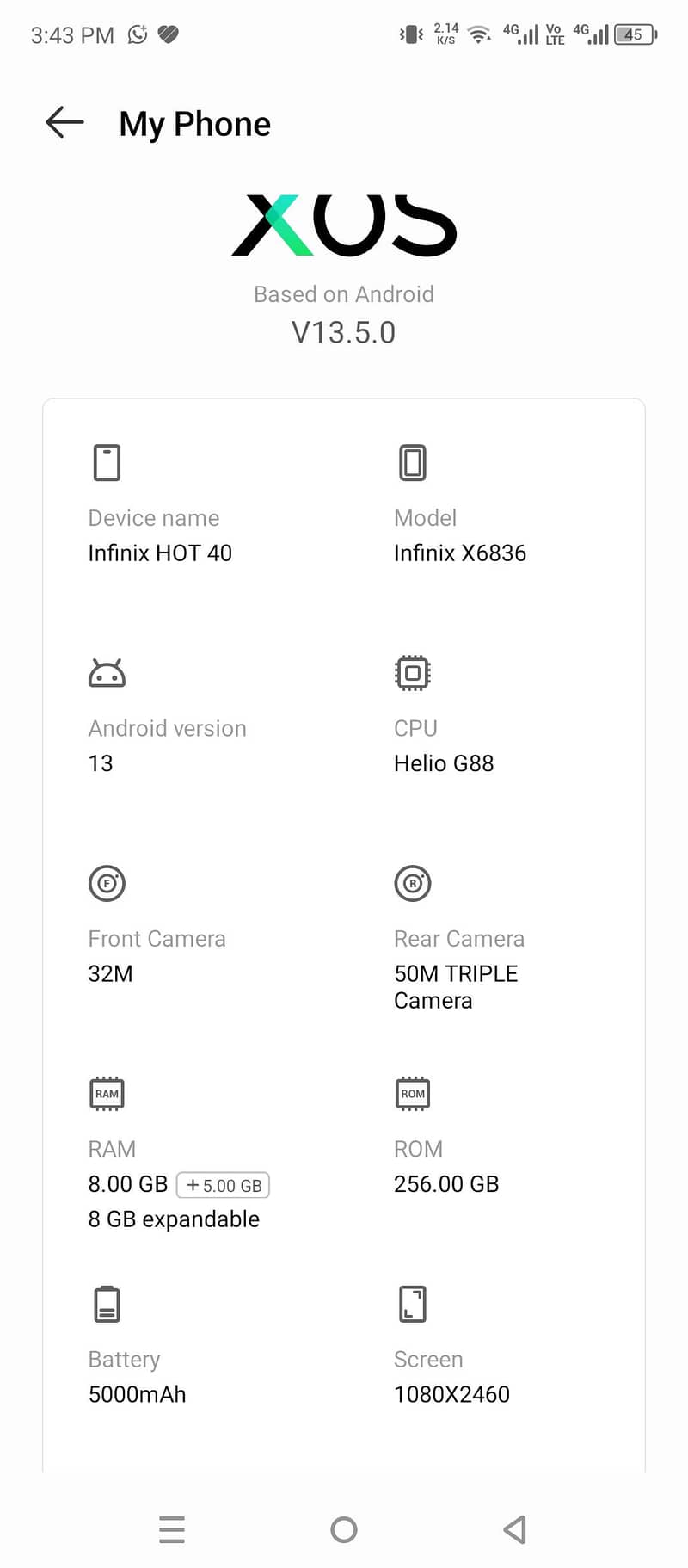Image resolution: width=688 pixels, height=1568 pixels.
Task: Tap the Battery icon
Action: [x=107, y=1304]
